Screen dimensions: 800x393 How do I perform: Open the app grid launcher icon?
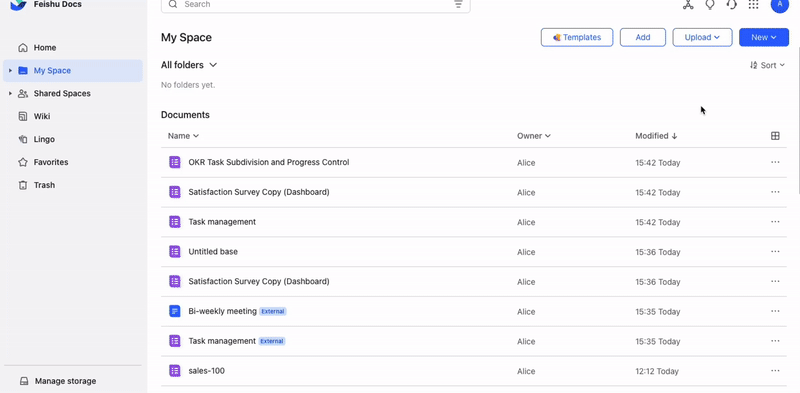click(x=754, y=5)
